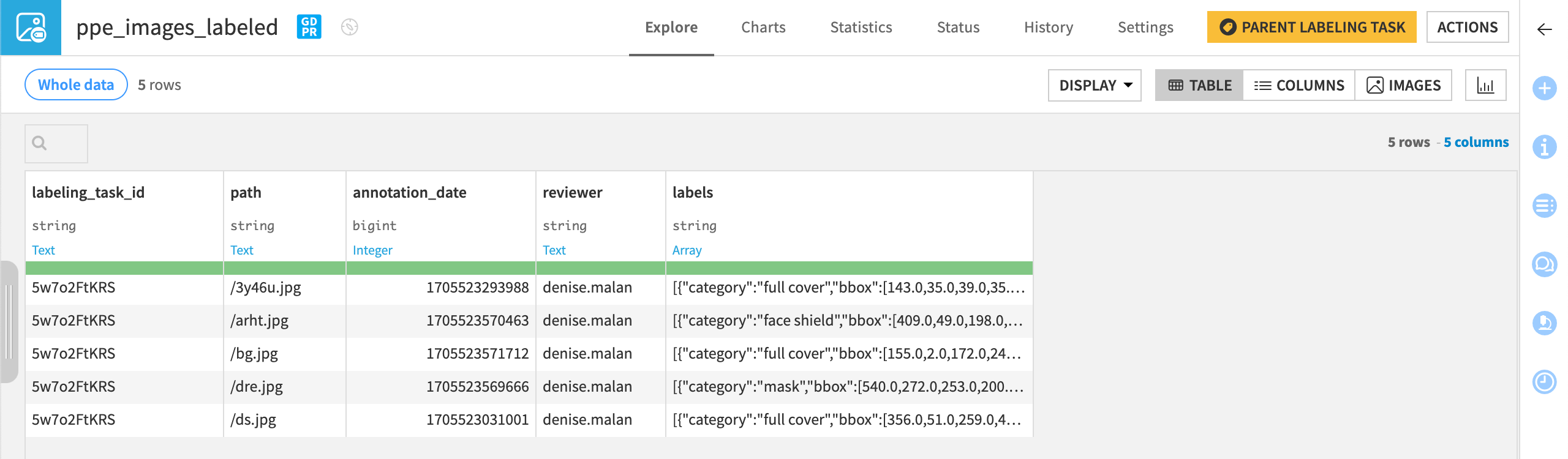Image resolution: width=1568 pixels, height=459 pixels.
Task: Click the clock timeline sidebar icon
Action: point(1544,382)
